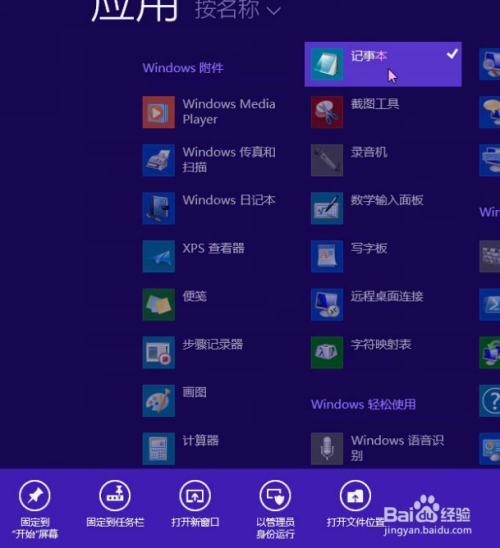
Task: Open the 截图工具 snipping tool icon
Action: [327, 112]
